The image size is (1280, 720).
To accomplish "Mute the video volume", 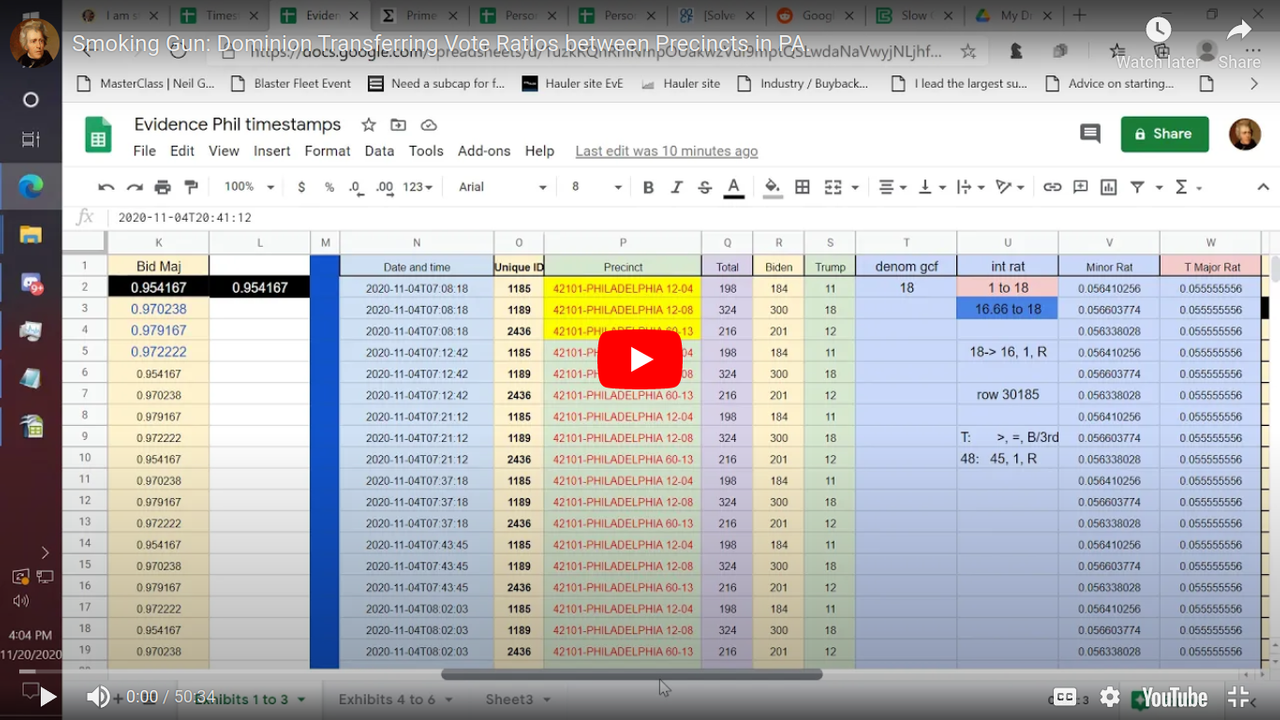I will coord(98,697).
